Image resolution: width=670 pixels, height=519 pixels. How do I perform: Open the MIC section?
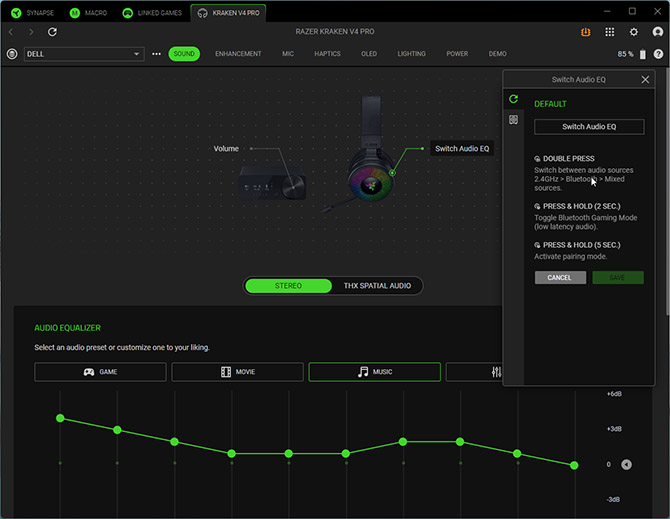pyautogui.click(x=288, y=54)
